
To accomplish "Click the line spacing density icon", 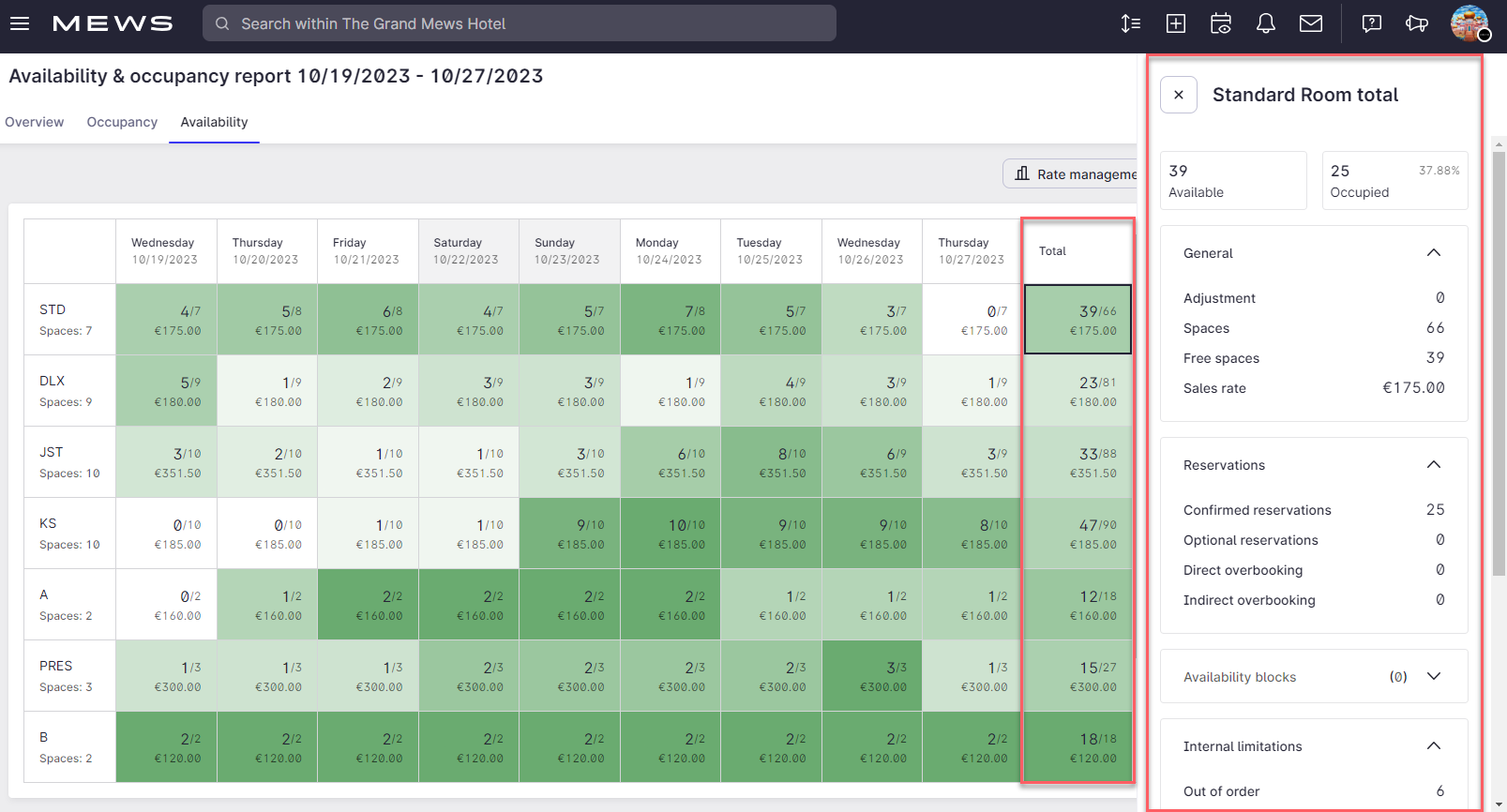I will (1131, 23).
